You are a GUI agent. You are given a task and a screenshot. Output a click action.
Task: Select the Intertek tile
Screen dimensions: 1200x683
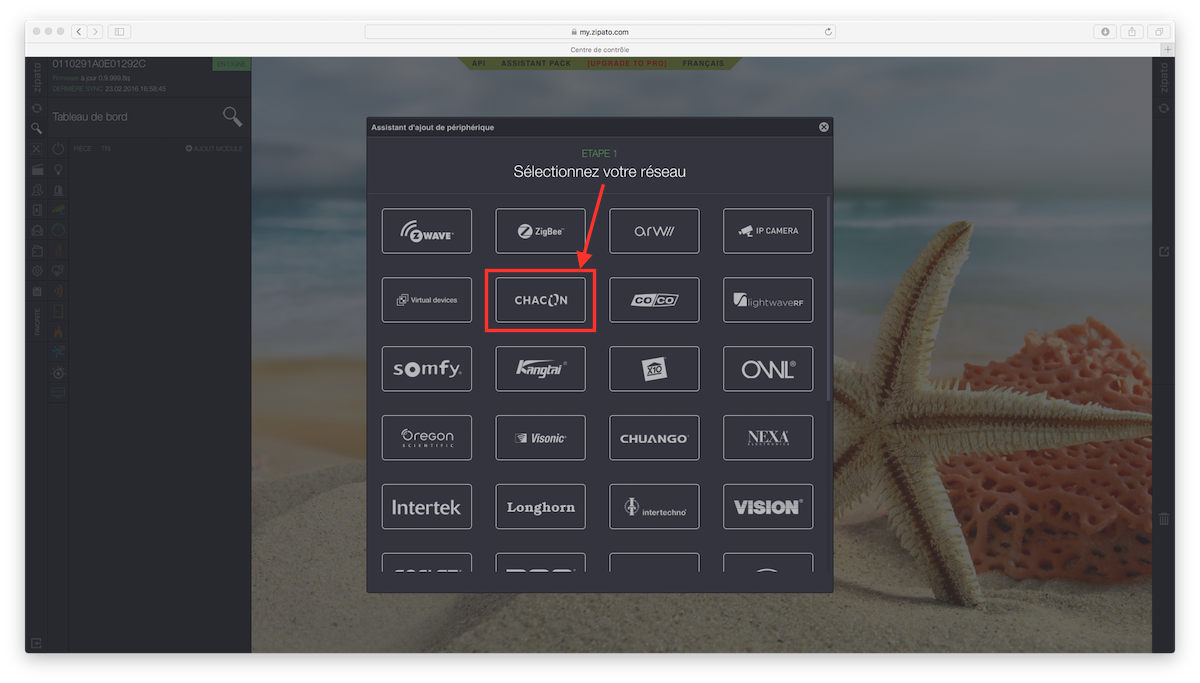pyautogui.click(x=427, y=506)
